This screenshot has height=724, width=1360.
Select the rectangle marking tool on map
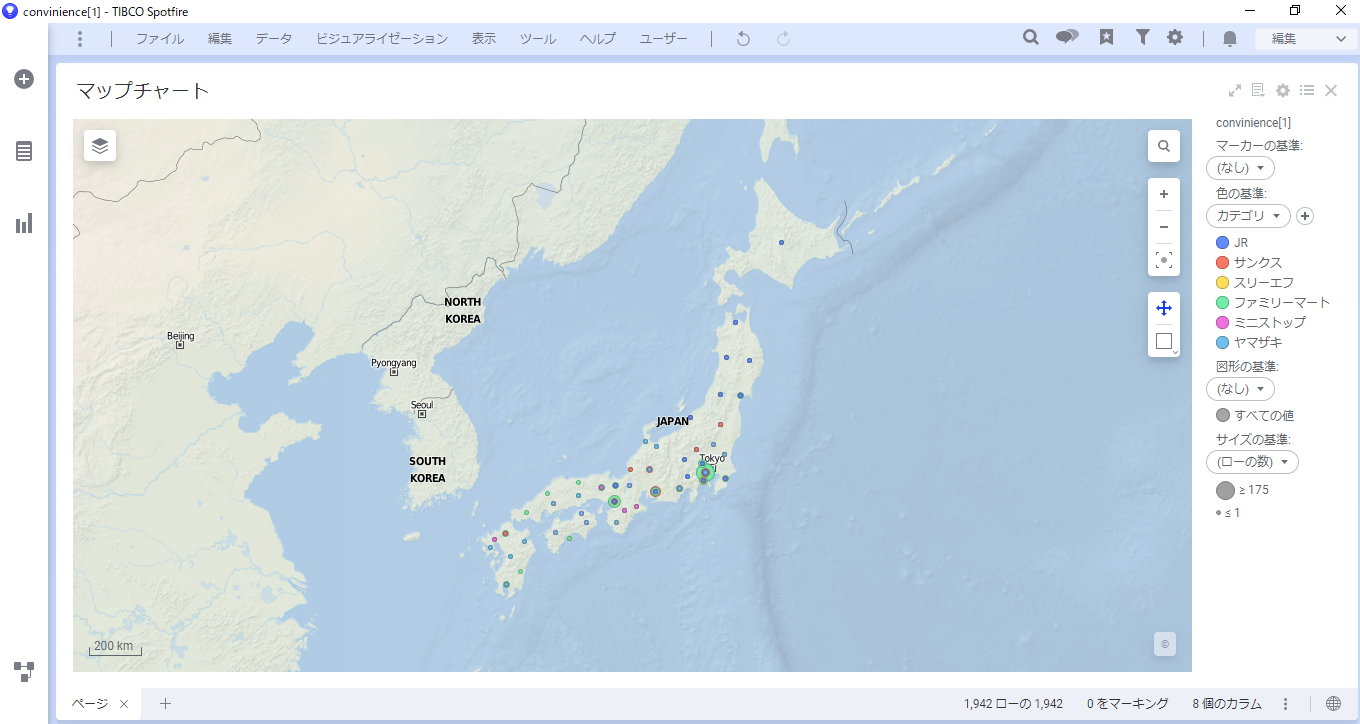point(1164,341)
